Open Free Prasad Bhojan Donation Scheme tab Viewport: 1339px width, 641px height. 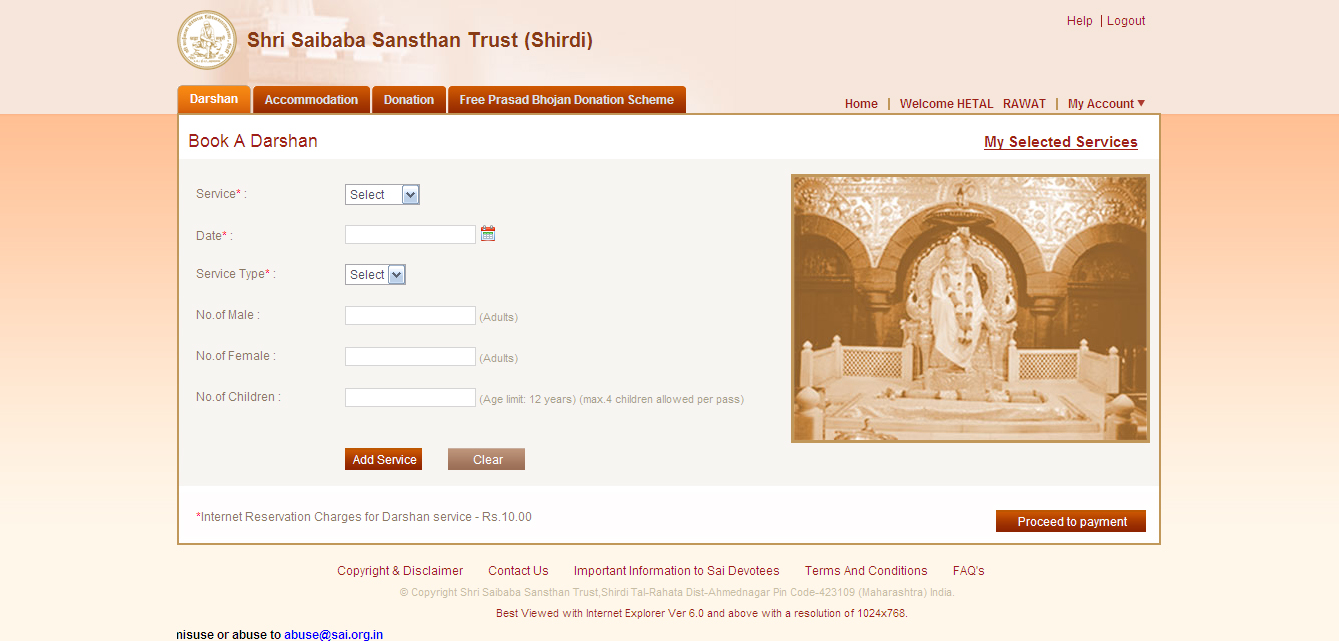(x=567, y=100)
